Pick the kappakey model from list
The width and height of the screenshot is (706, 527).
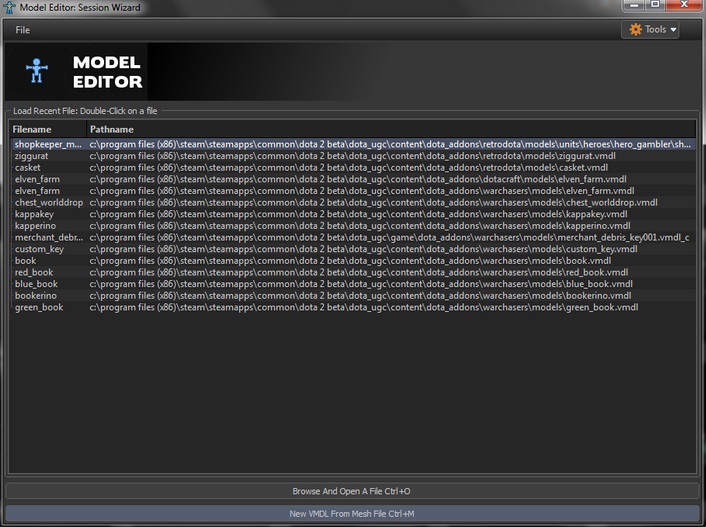pos(35,214)
